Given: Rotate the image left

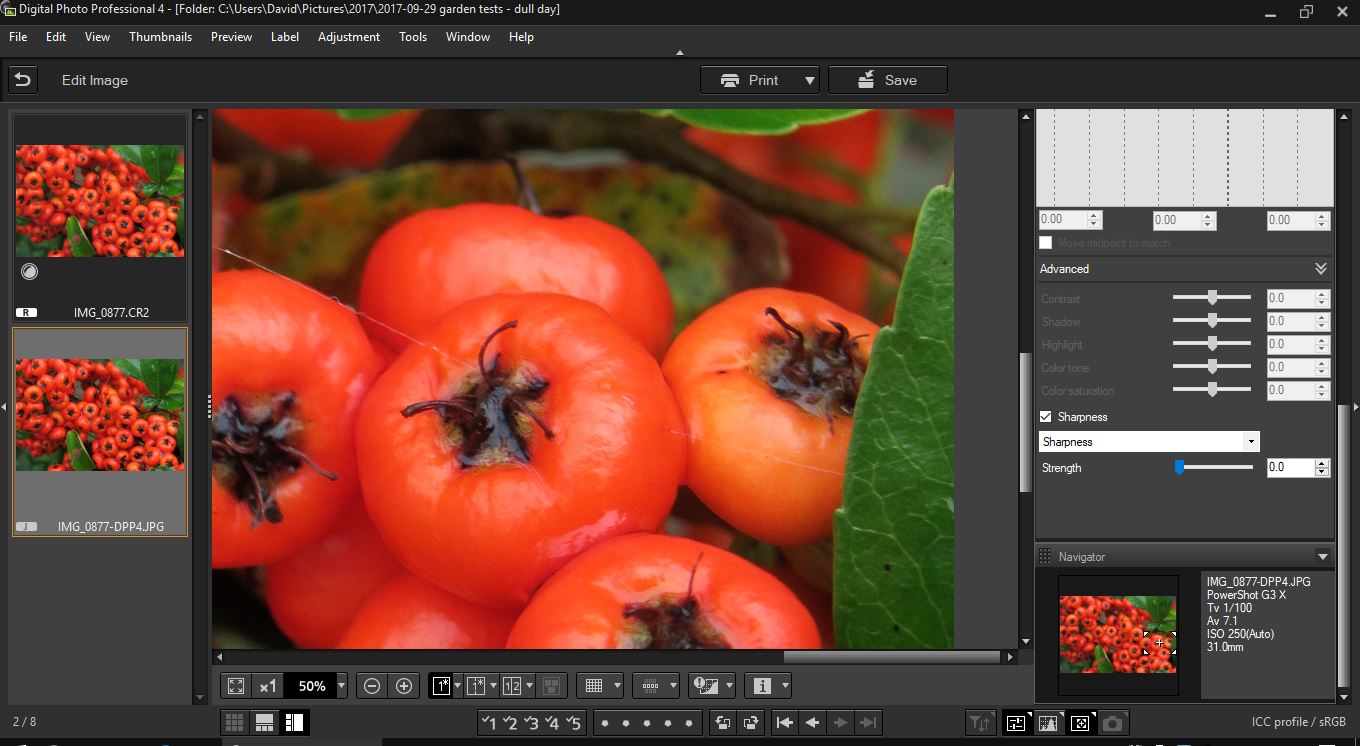Looking at the screenshot, I should [720, 723].
